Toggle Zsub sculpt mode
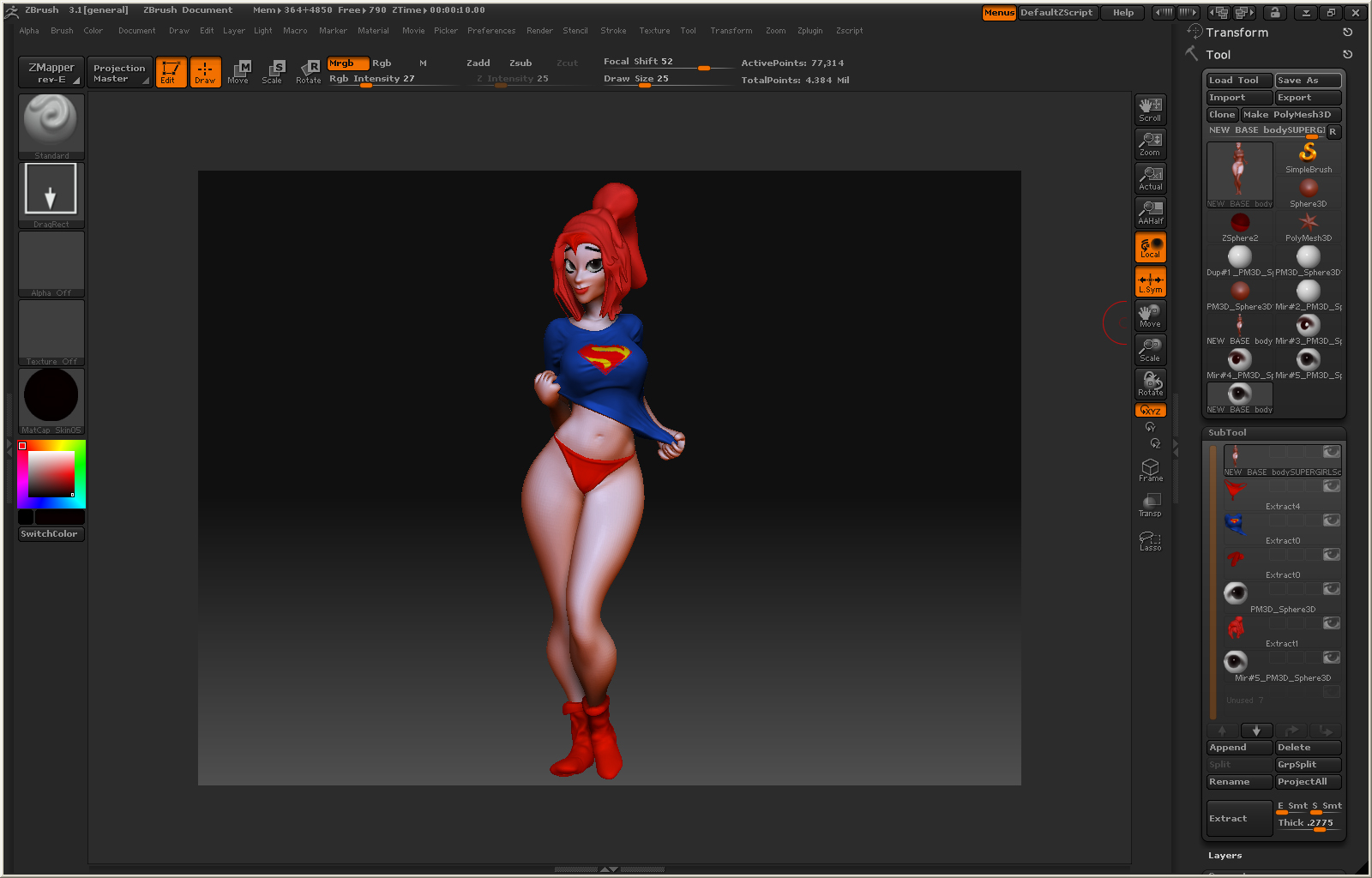Viewport: 1372px width, 878px height. (x=521, y=63)
